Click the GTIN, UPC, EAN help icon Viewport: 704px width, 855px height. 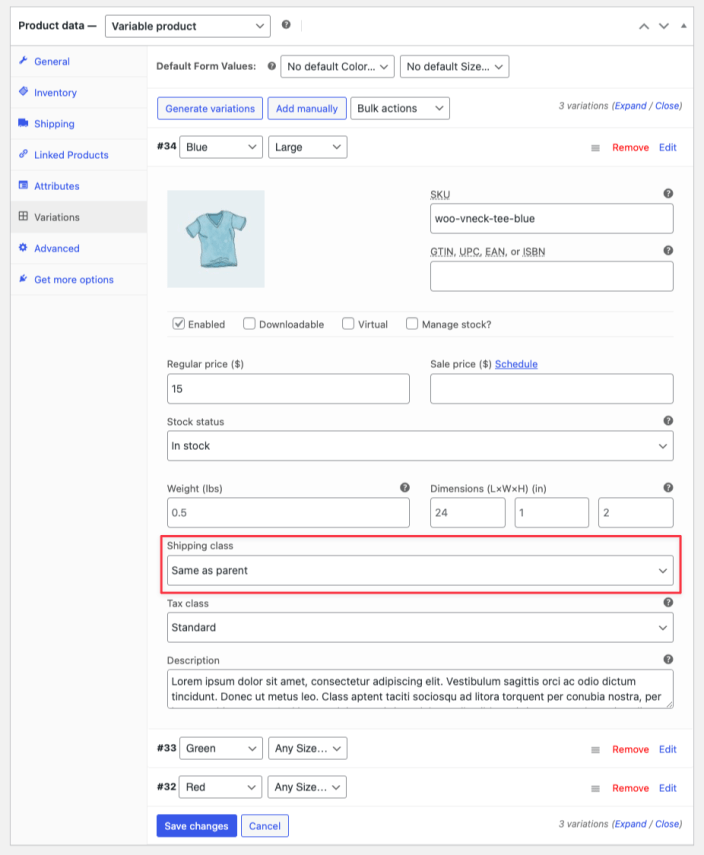668,251
